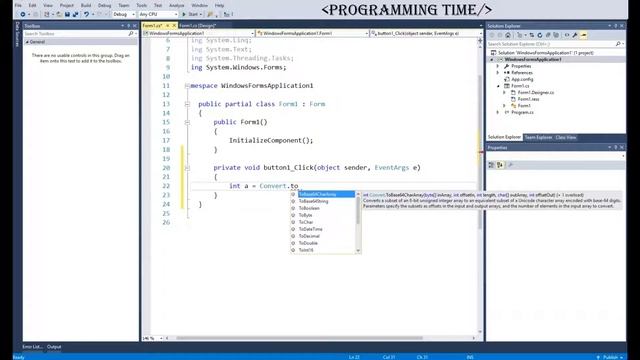Click the IntelliSense list scroll down arrow
The height and width of the screenshot is (360, 640).
358,251
